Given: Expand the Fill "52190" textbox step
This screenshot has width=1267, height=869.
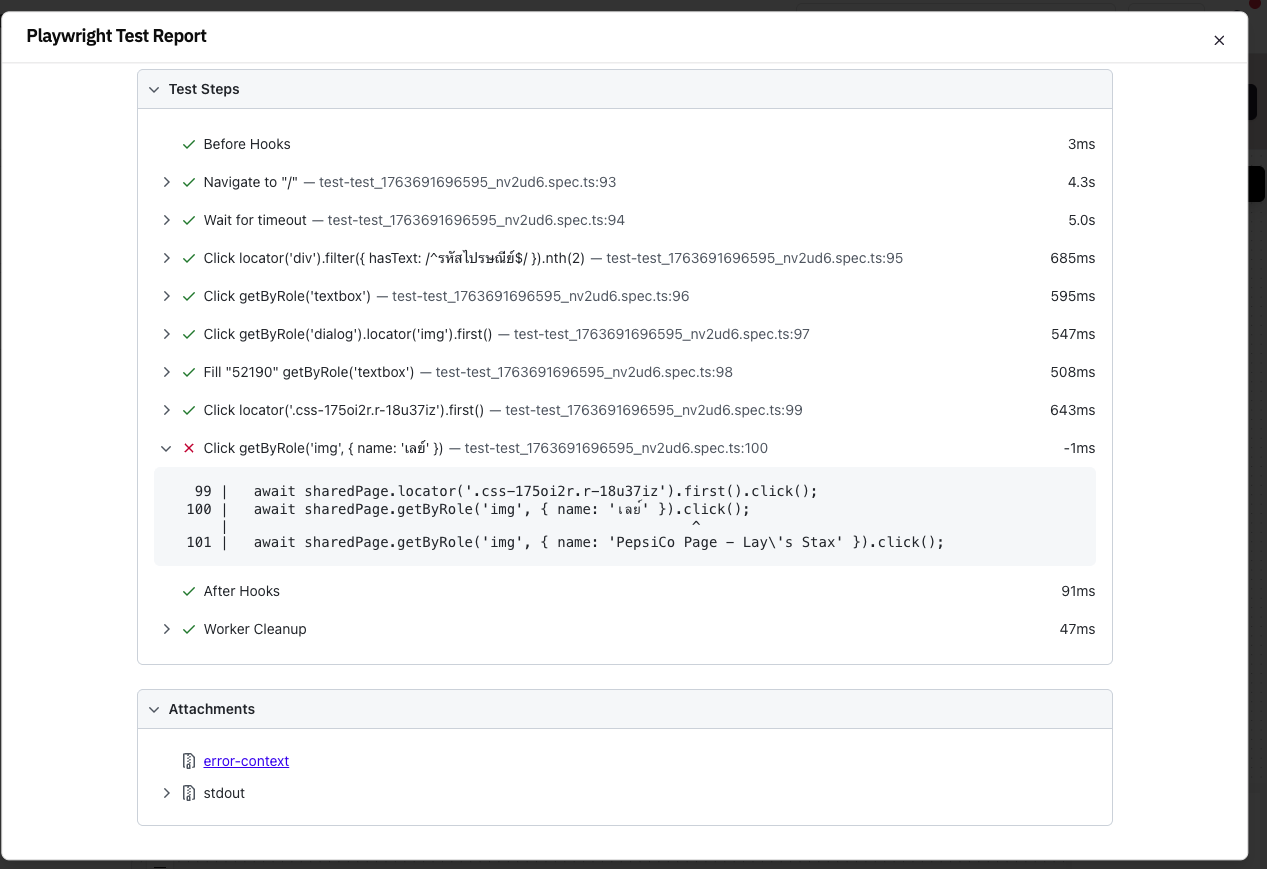Looking at the screenshot, I should [x=167, y=372].
